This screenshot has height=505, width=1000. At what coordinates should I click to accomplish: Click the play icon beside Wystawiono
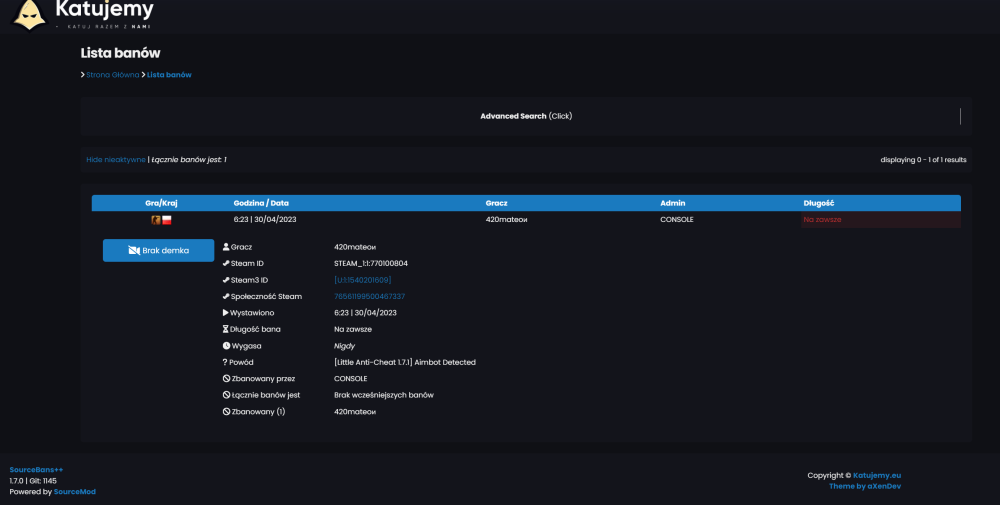pos(226,312)
